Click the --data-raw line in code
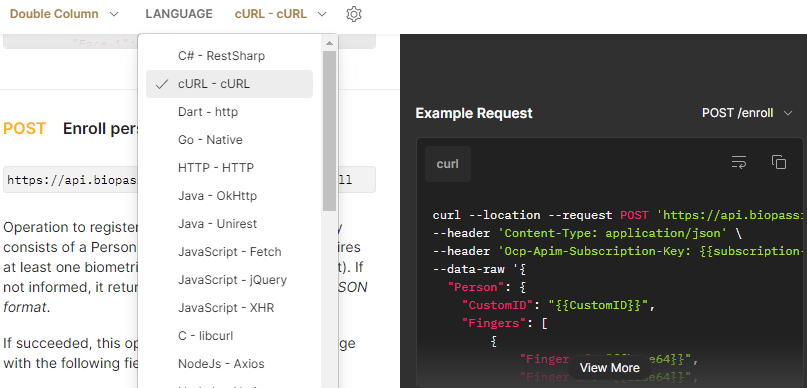This screenshot has width=807, height=388. pos(478,269)
